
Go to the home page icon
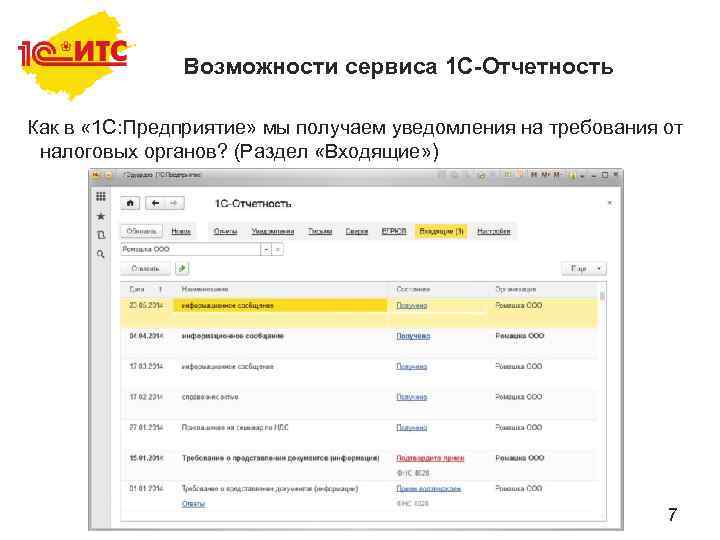(x=130, y=203)
